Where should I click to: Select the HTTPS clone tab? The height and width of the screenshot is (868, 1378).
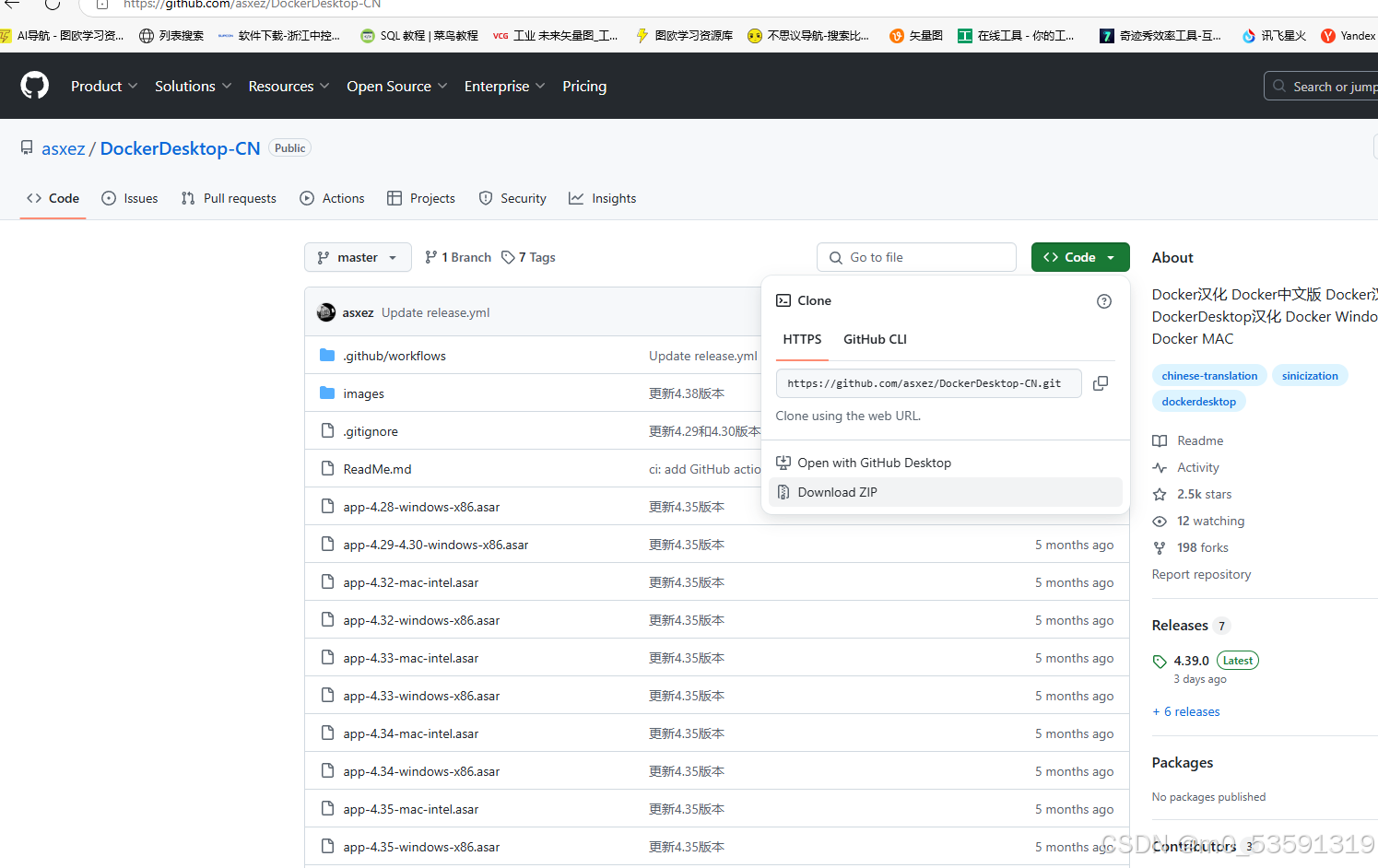point(802,339)
